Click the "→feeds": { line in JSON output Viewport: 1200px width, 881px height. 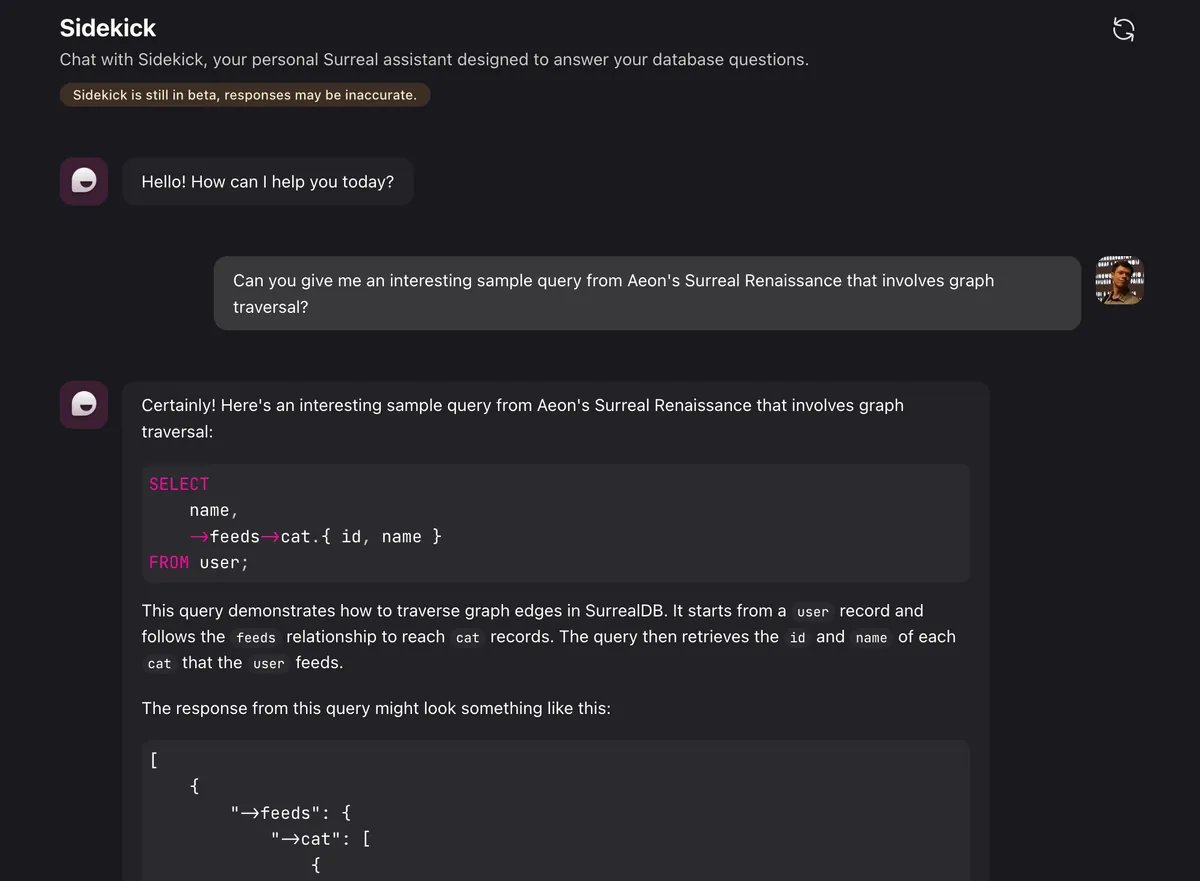point(290,813)
